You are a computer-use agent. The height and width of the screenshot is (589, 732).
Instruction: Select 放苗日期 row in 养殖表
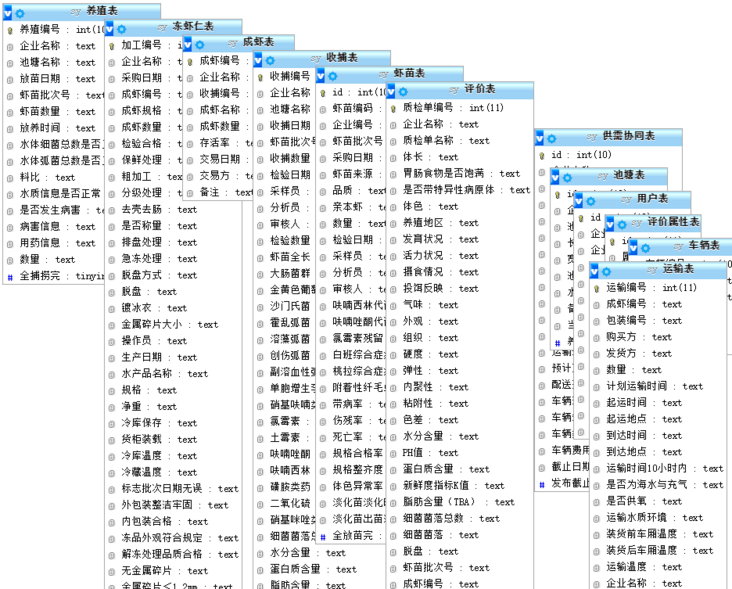pos(53,78)
